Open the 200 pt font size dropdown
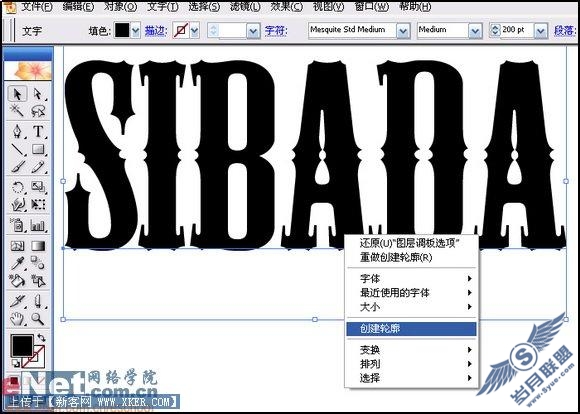Viewport: 580px width, 414px height. point(540,31)
